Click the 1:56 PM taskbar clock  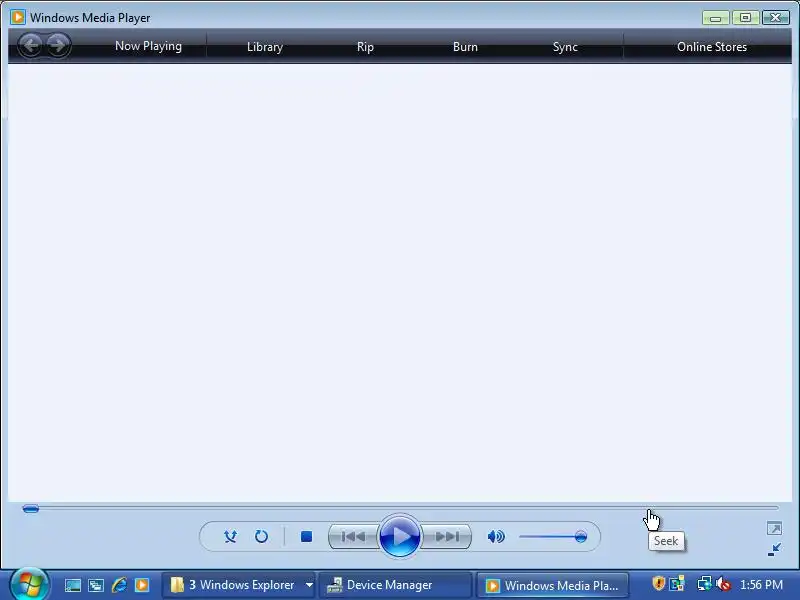761,585
